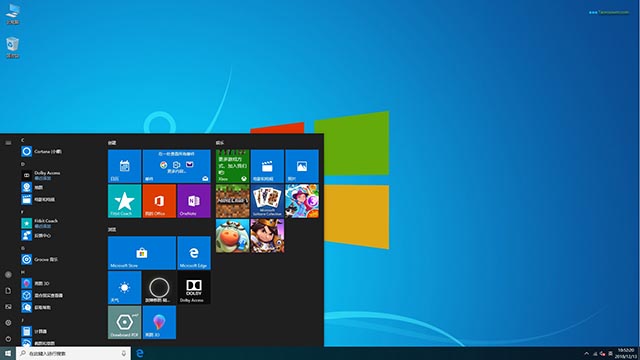Open the crowned king game tile
Viewport: 640px width, 360px height.
(267, 236)
